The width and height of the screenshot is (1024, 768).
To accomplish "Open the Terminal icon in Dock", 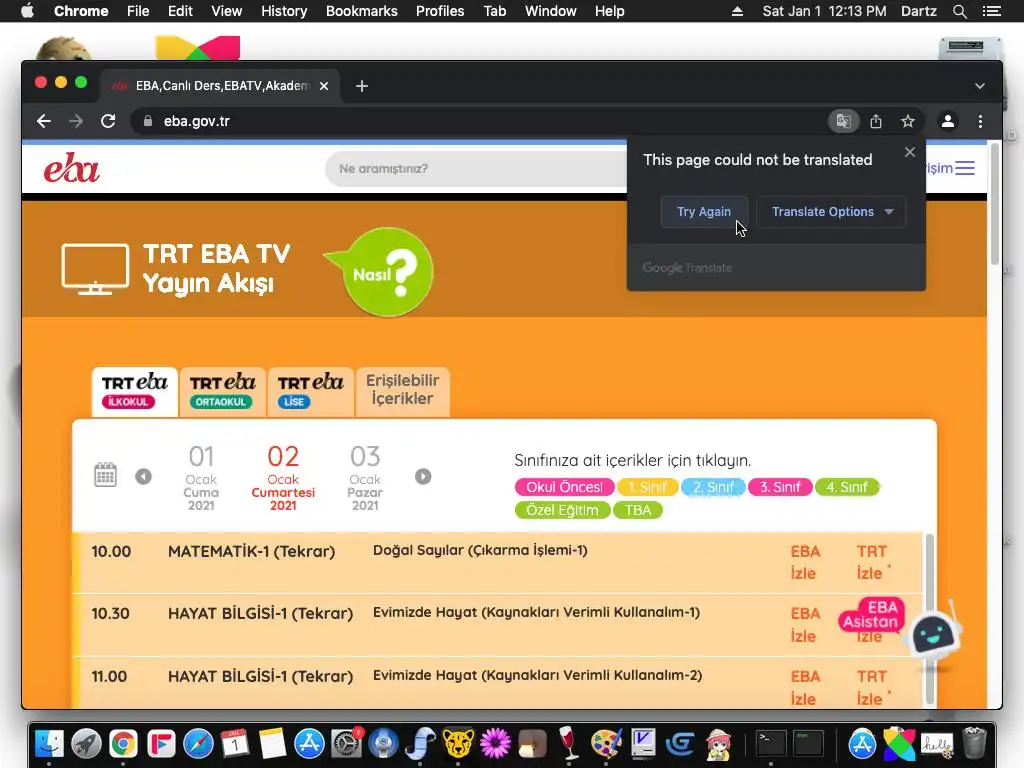I will [771, 743].
